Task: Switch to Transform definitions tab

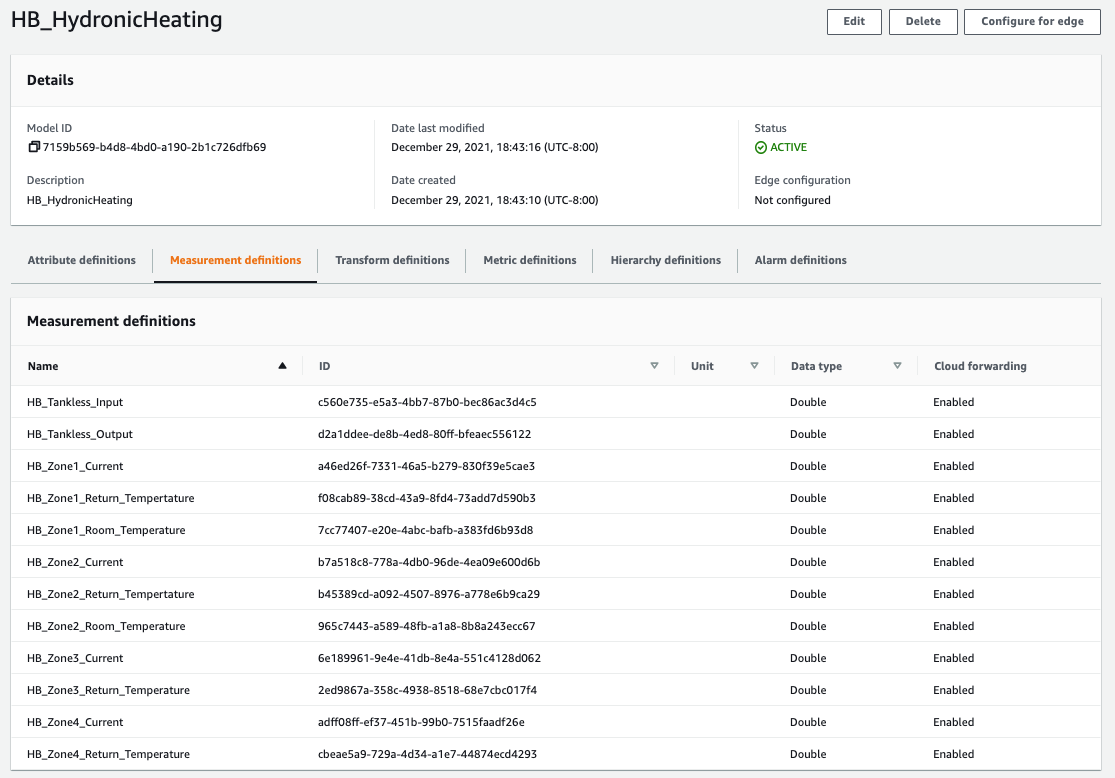Action: (392, 260)
